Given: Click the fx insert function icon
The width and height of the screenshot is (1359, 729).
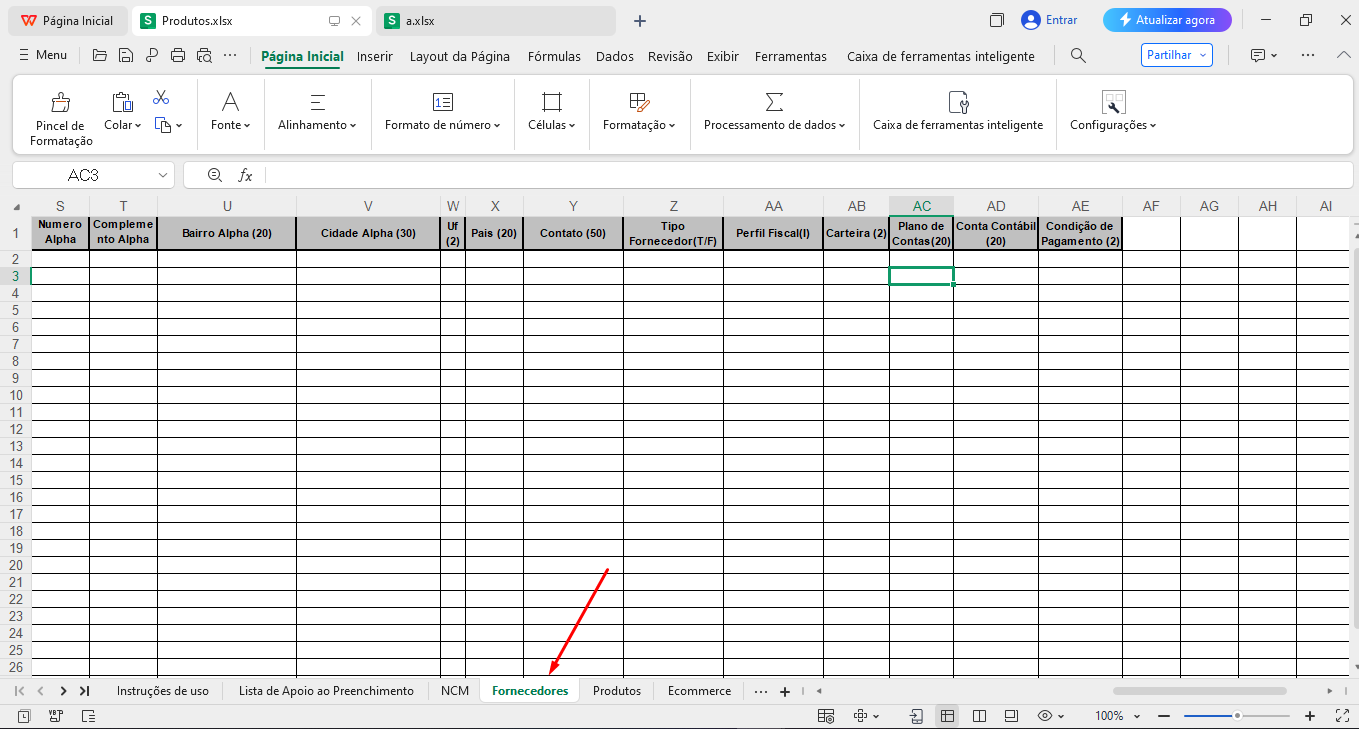Looking at the screenshot, I should pyautogui.click(x=245, y=175).
